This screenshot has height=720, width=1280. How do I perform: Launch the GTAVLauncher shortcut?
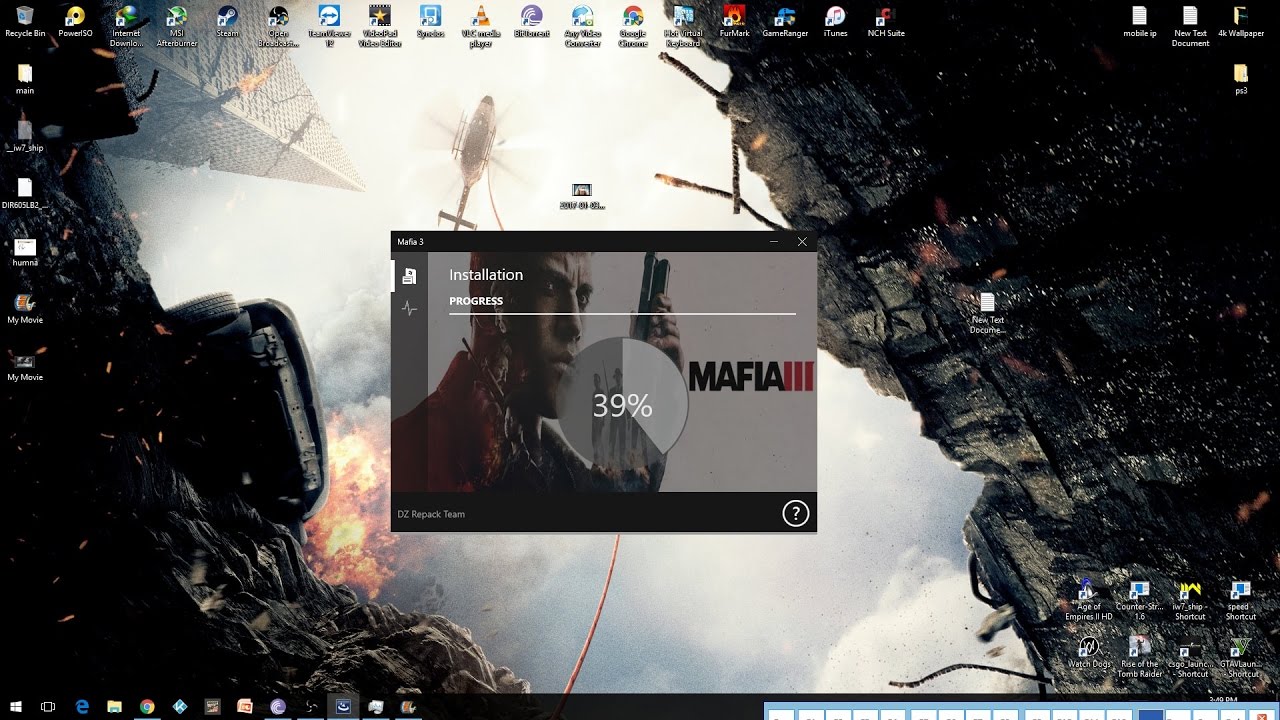(1241, 658)
